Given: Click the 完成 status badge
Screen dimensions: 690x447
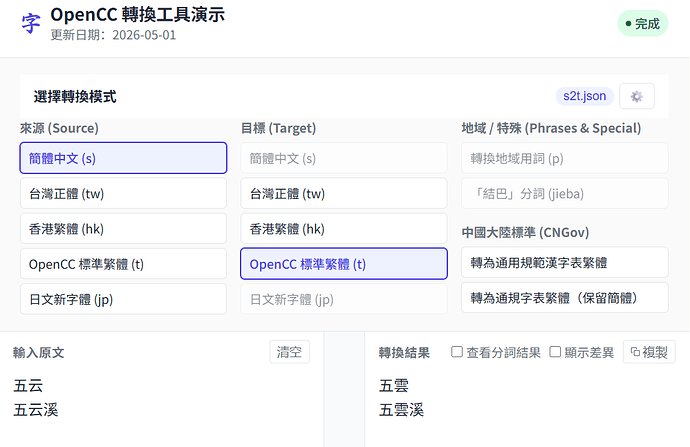Looking at the screenshot, I should 642,23.
